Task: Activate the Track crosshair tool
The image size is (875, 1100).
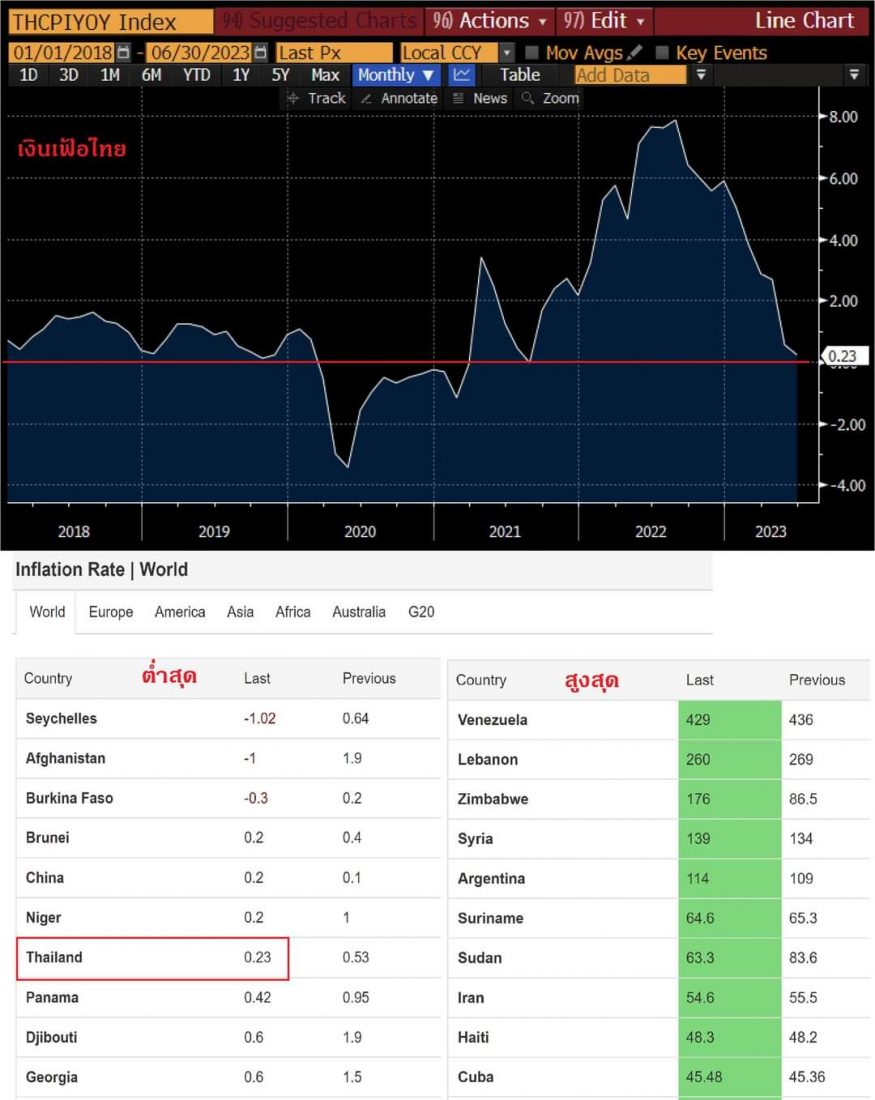Action: click(x=316, y=98)
